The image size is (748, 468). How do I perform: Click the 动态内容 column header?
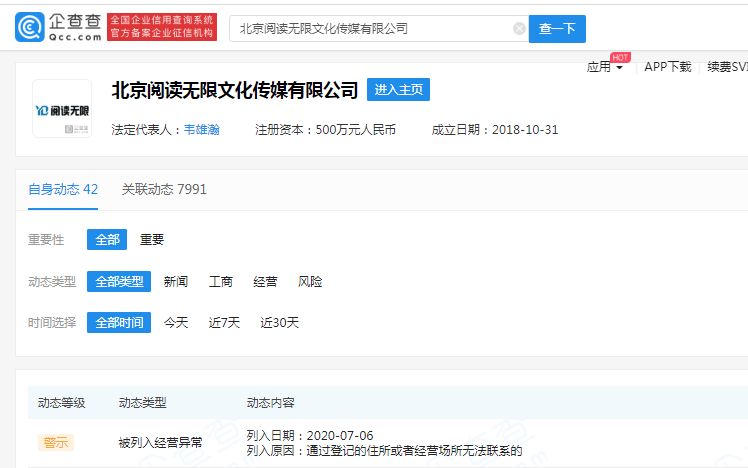tap(270, 403)
